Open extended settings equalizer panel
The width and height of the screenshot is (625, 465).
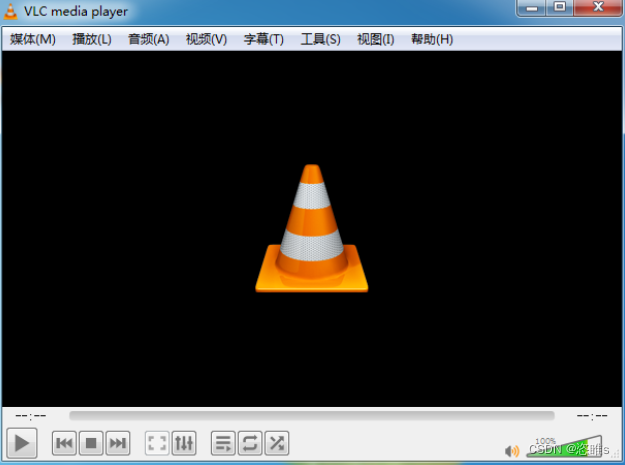(184, 443)
